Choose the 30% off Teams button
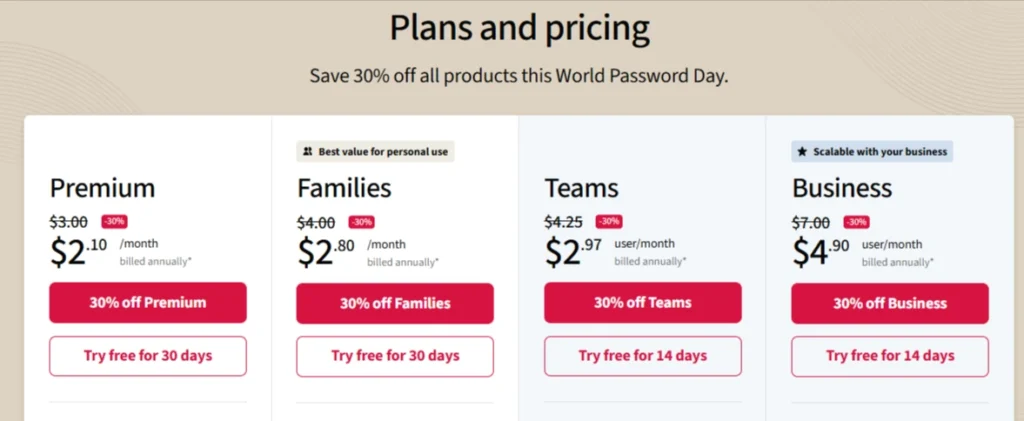Image resolution: width=1024 pixels, height=421 pixels. point(643,303)
